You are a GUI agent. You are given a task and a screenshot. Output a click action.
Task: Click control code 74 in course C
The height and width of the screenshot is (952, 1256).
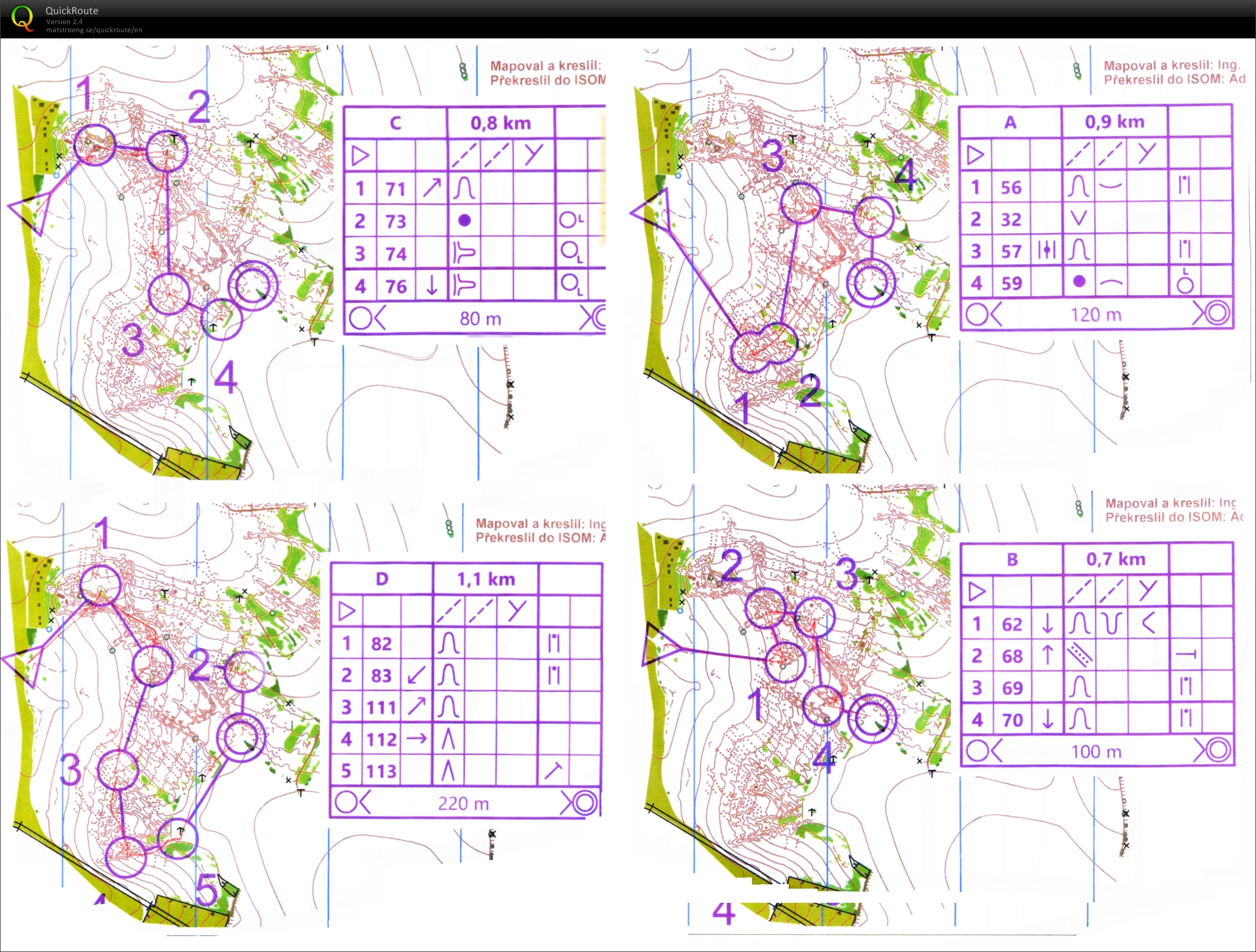[x=396, y=254]
